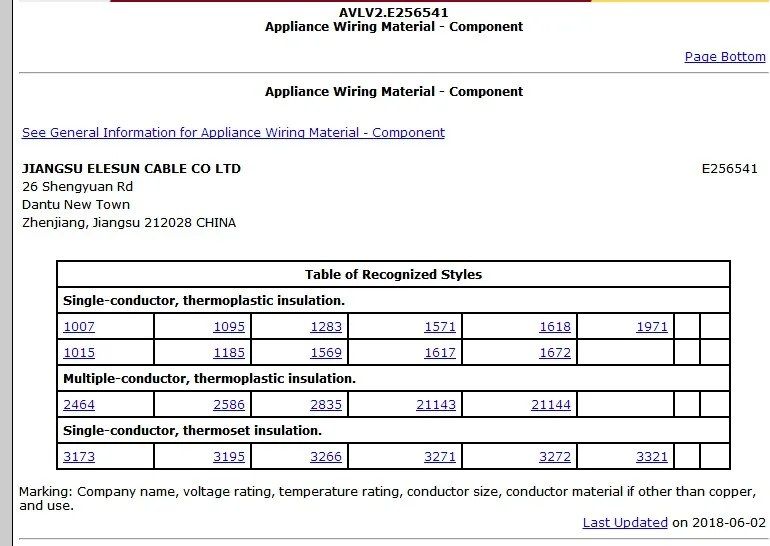Click the Last Updated link
770x546 pixels.
625,523
